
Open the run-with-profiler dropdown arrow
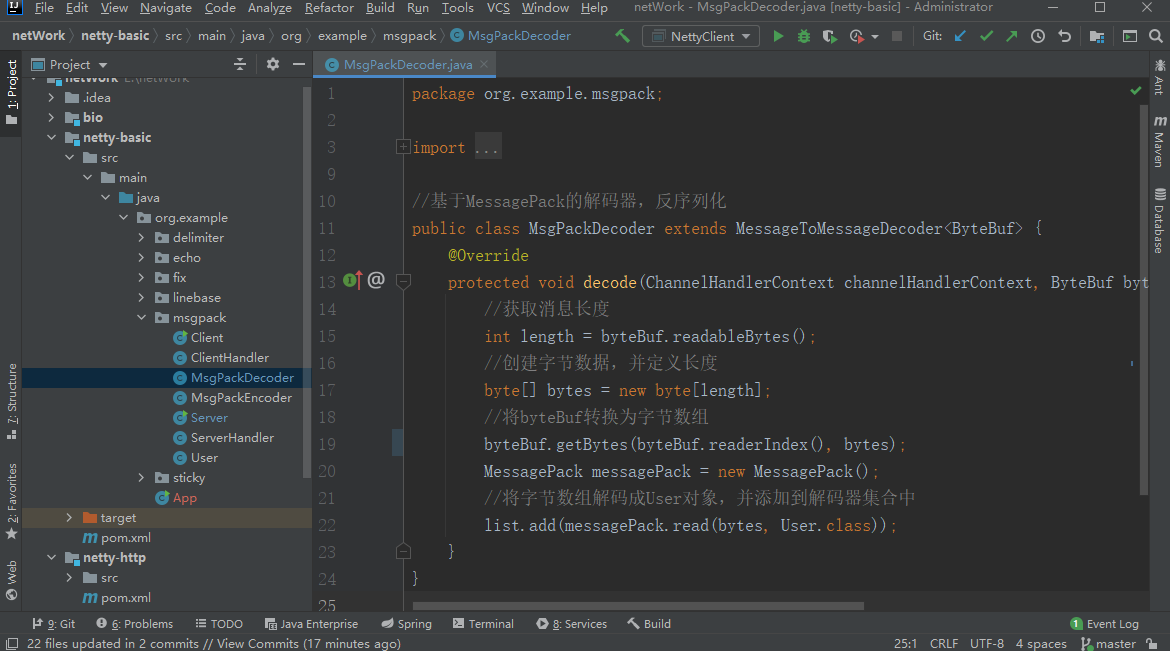[x=875, y=36]
